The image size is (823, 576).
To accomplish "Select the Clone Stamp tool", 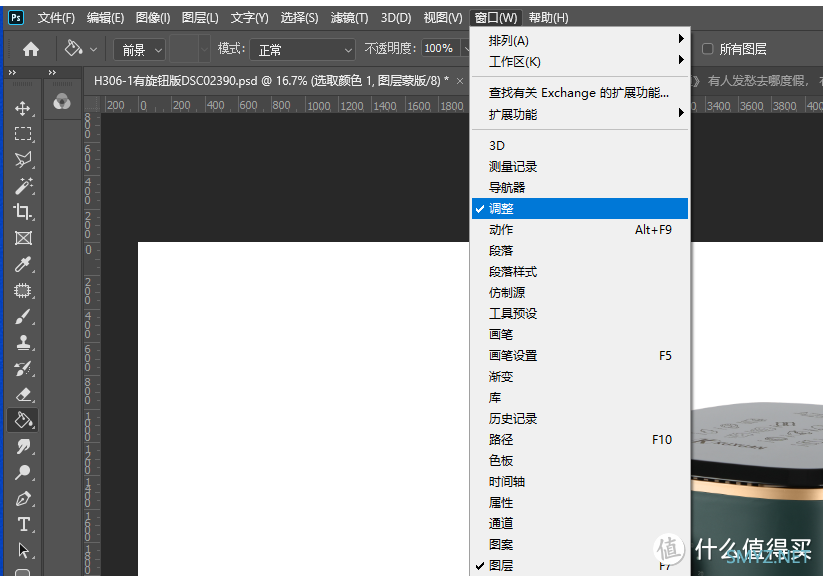I will coord(23,342).
